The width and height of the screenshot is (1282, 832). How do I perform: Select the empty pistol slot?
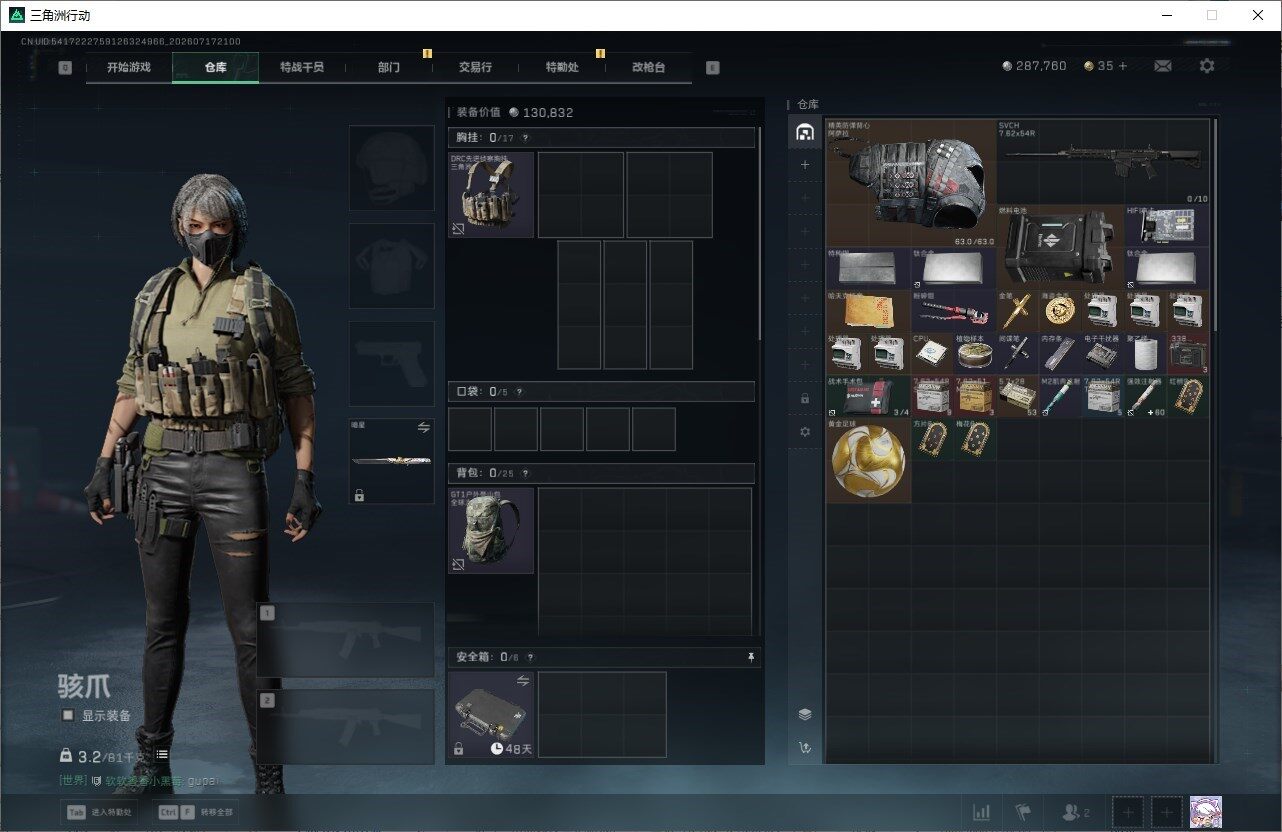pyautogui.click(x=391, y=364)
